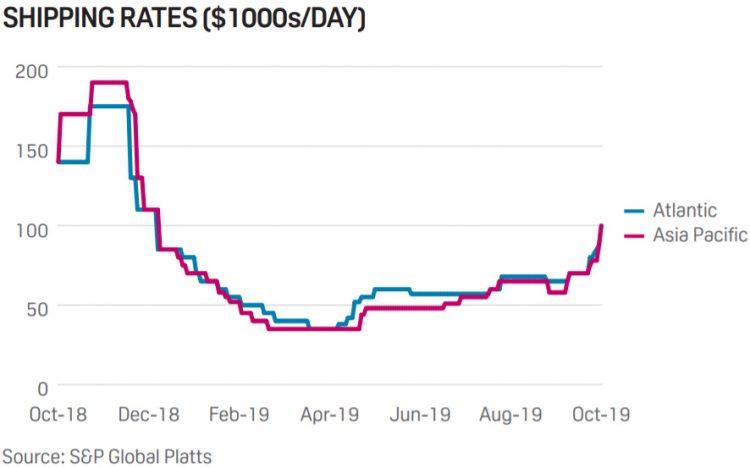750x468 pixels.
Task: Select the Atlantic legend label
Action: [x=684, y=211]
